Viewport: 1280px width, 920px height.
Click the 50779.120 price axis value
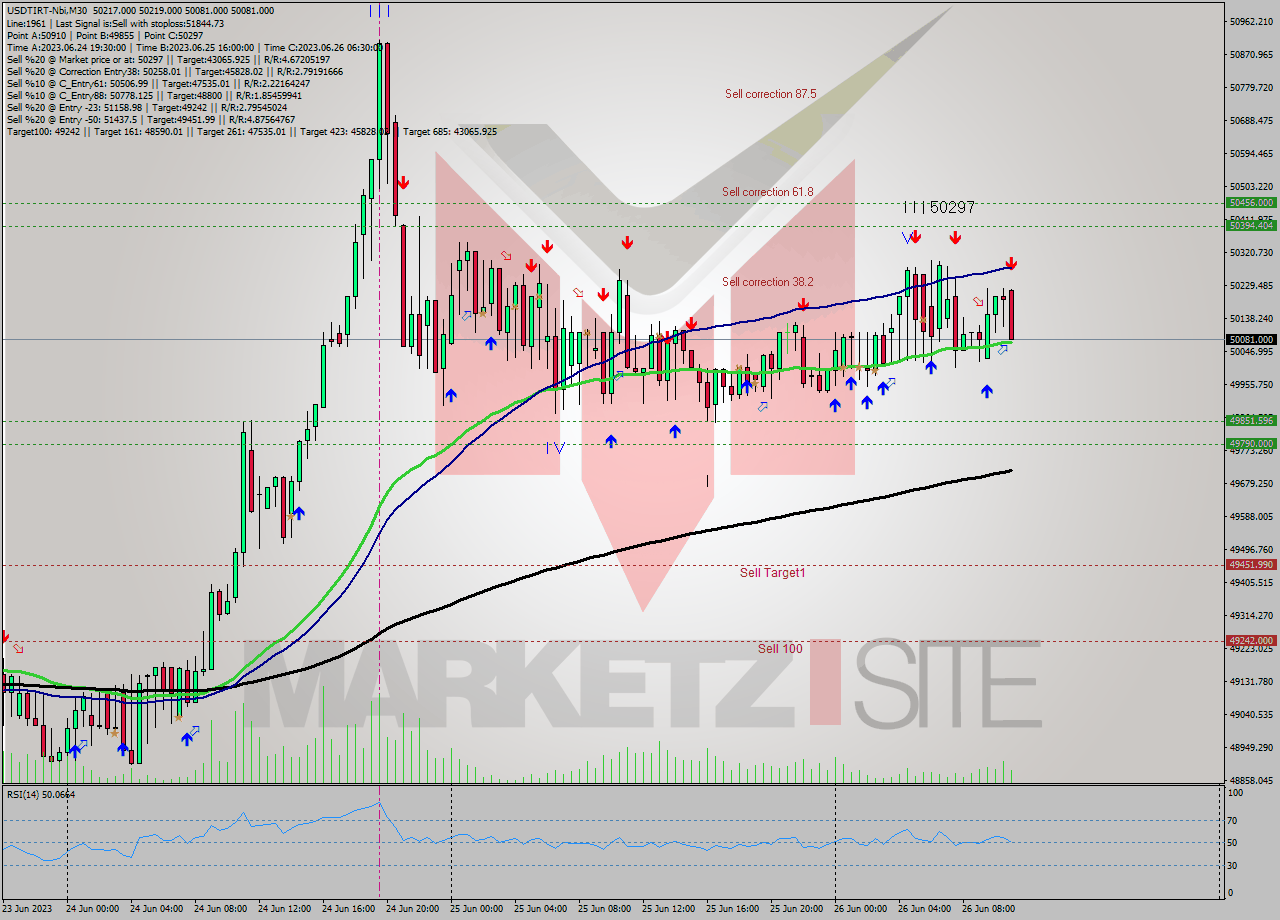(1251, 87)
